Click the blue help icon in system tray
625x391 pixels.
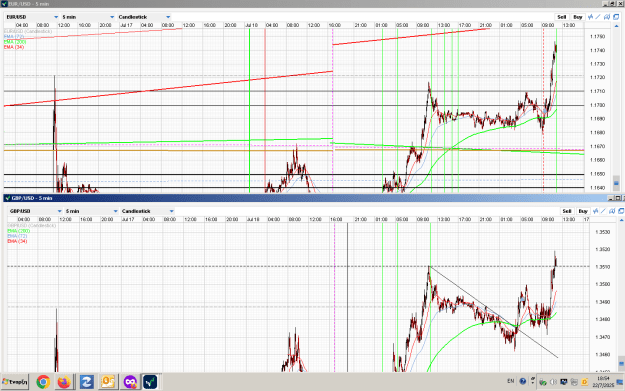coord(523,381)
